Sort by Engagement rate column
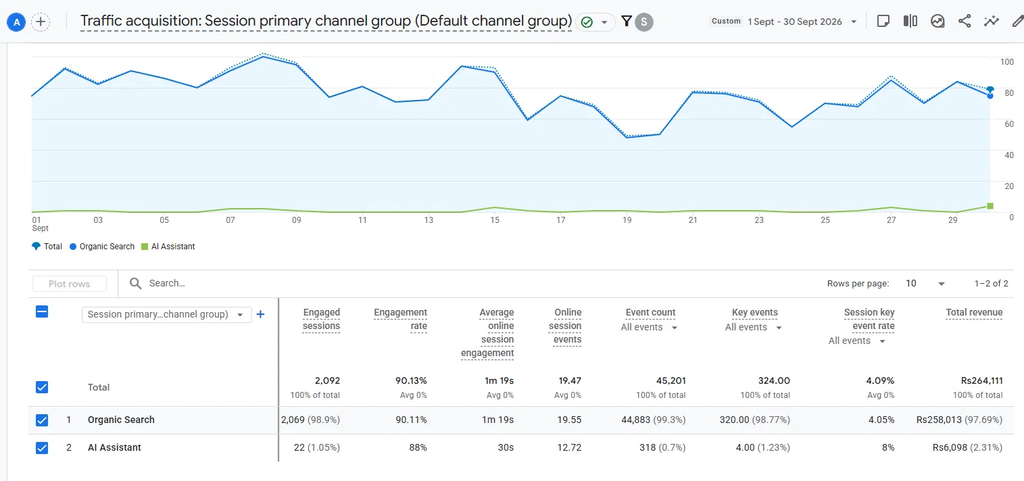 point(400,319)
